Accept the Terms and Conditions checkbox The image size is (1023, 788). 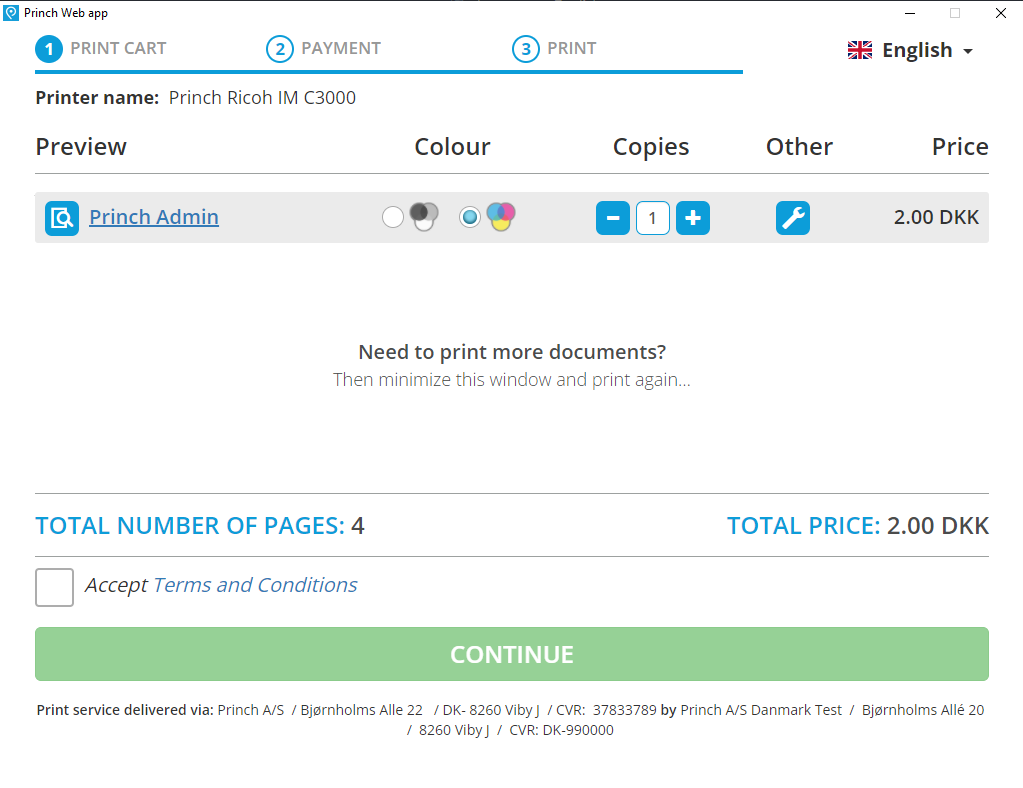coord(54,587)
